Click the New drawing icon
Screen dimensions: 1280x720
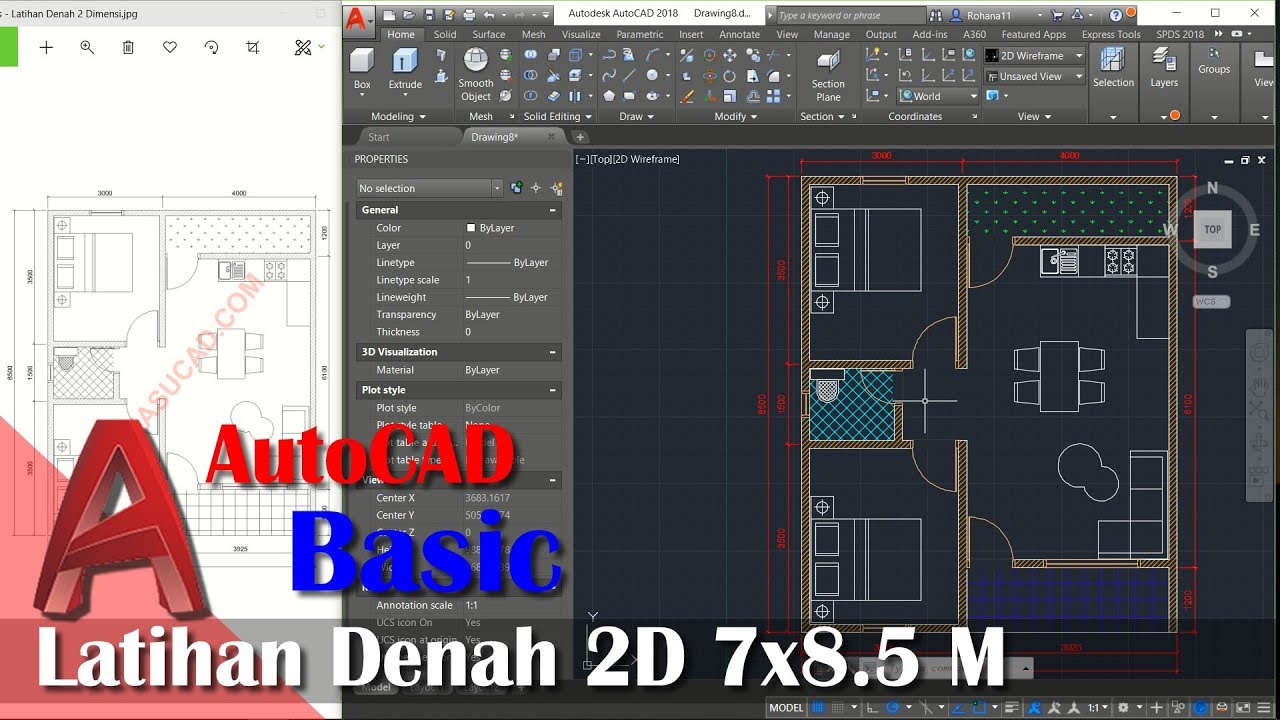click(389, 15)
